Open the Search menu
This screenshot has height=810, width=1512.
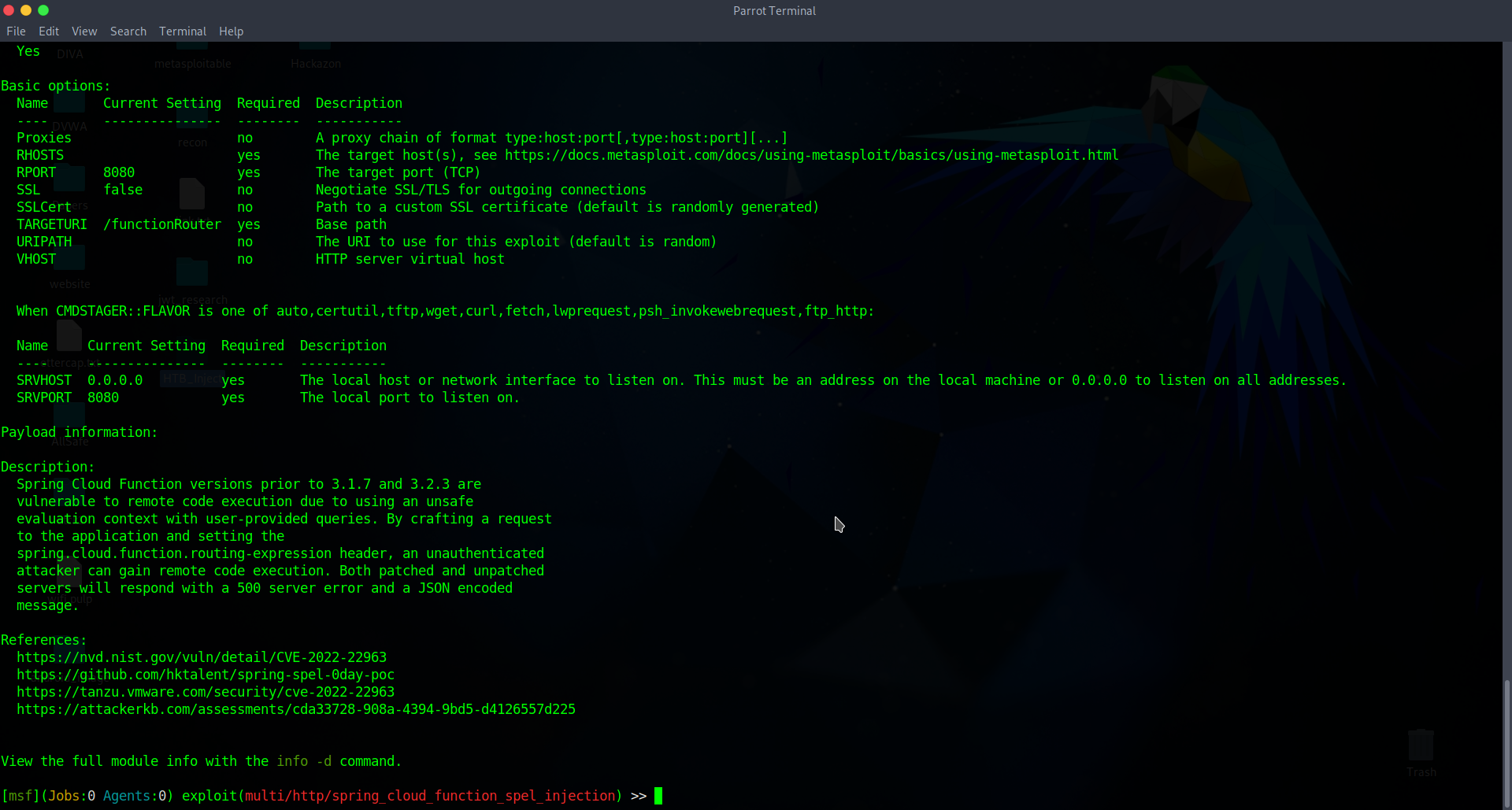click(128, 31)
